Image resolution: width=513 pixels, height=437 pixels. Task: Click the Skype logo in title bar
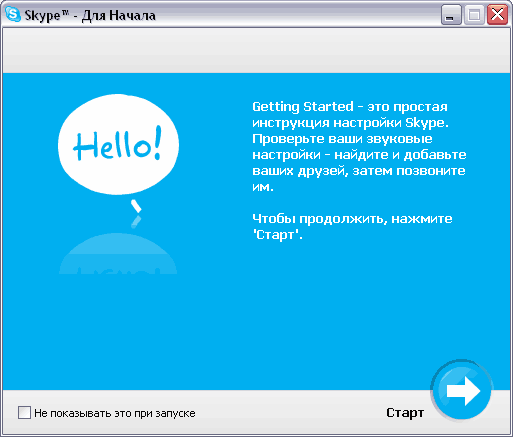[x=13, y=14]
